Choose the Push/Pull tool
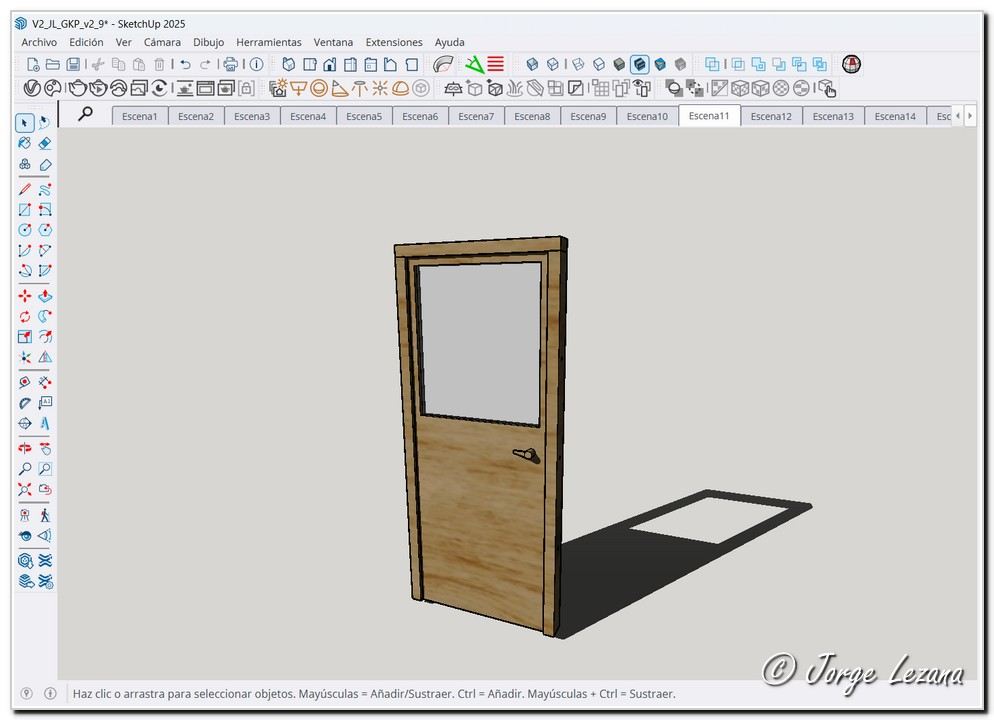The image size is (994, 720). coord(45,296)
